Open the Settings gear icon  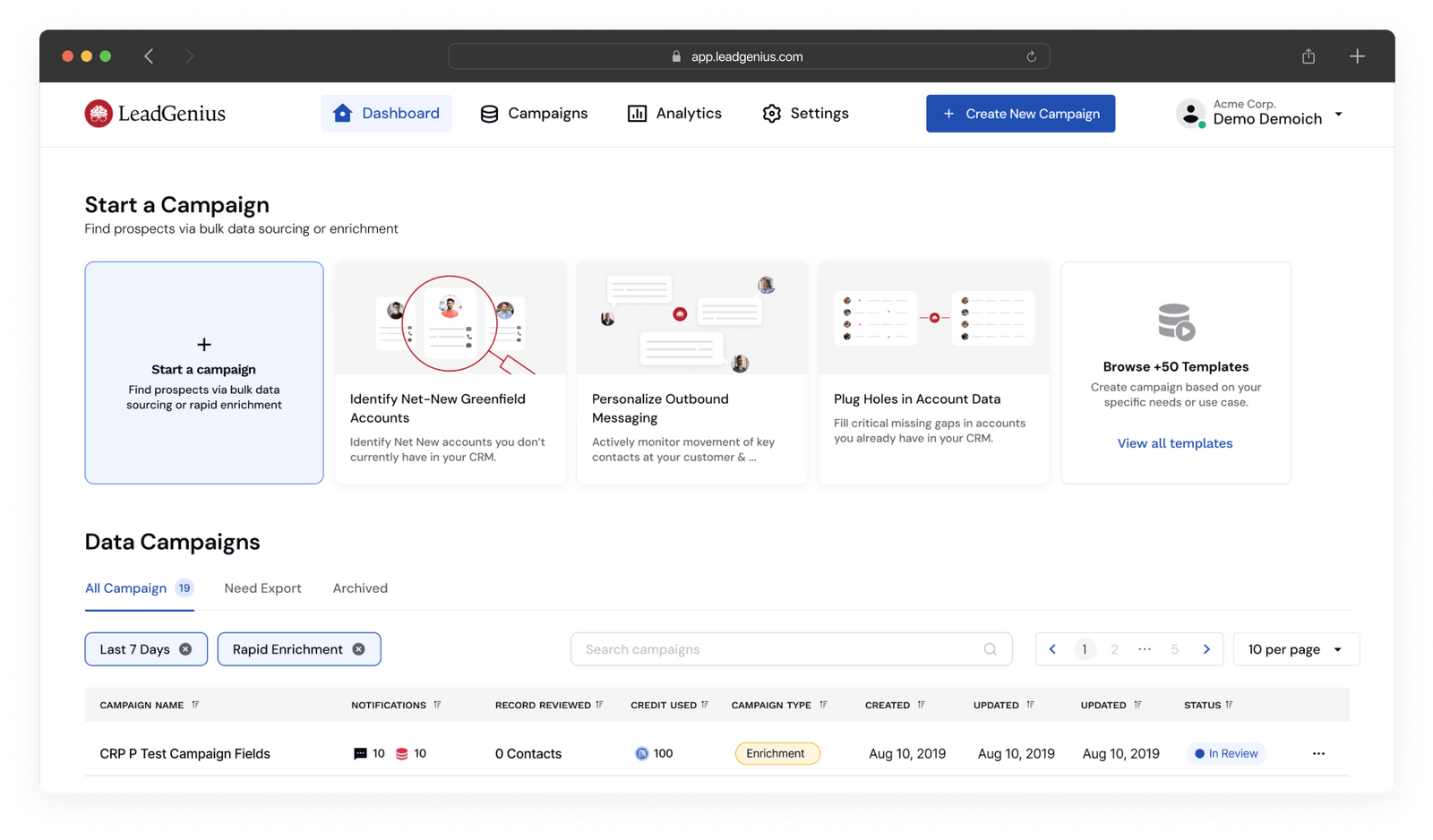click(x=771, y=113)
